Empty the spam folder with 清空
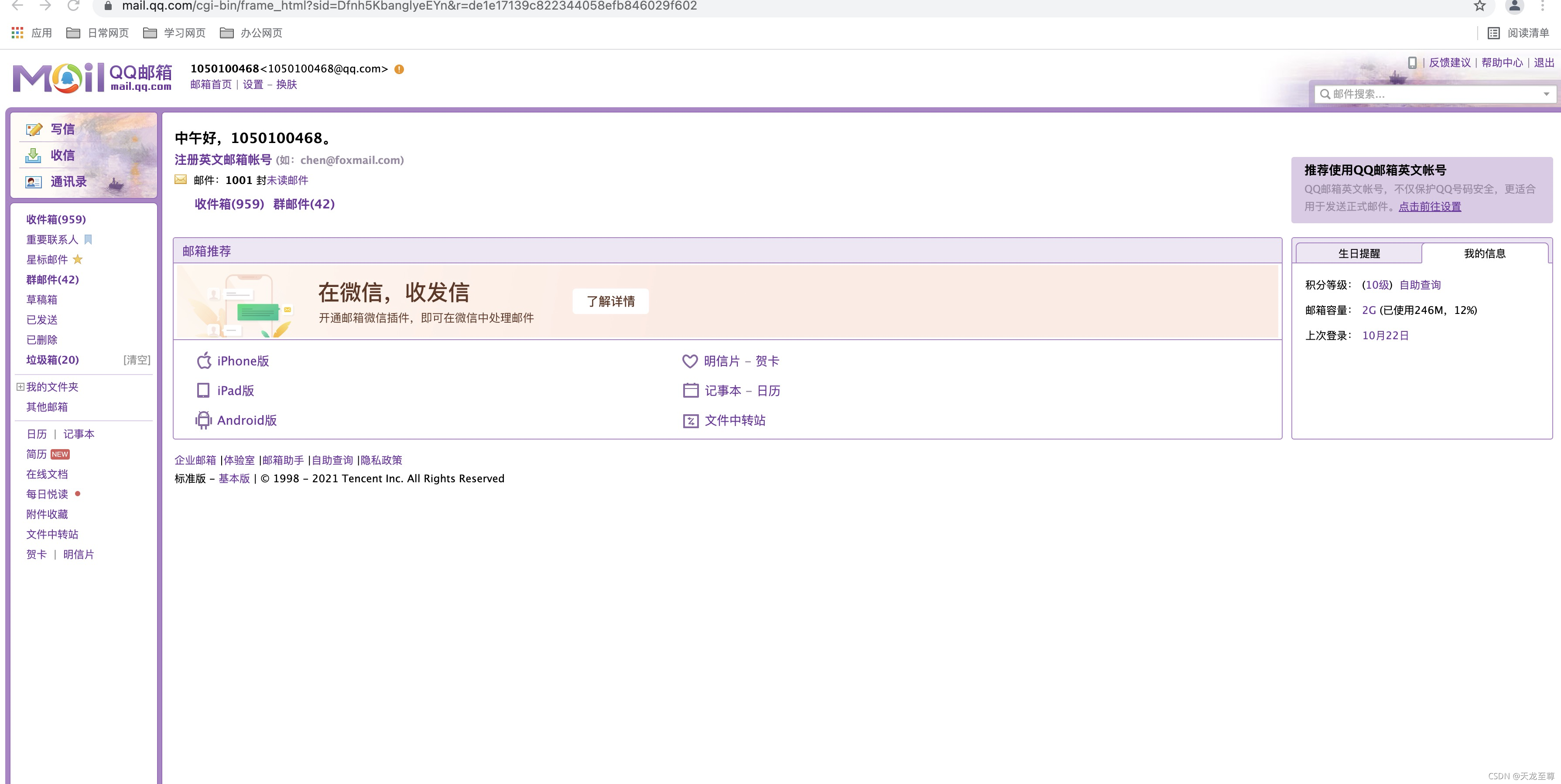The image size is (1561, 784). [x=137, y=360]
